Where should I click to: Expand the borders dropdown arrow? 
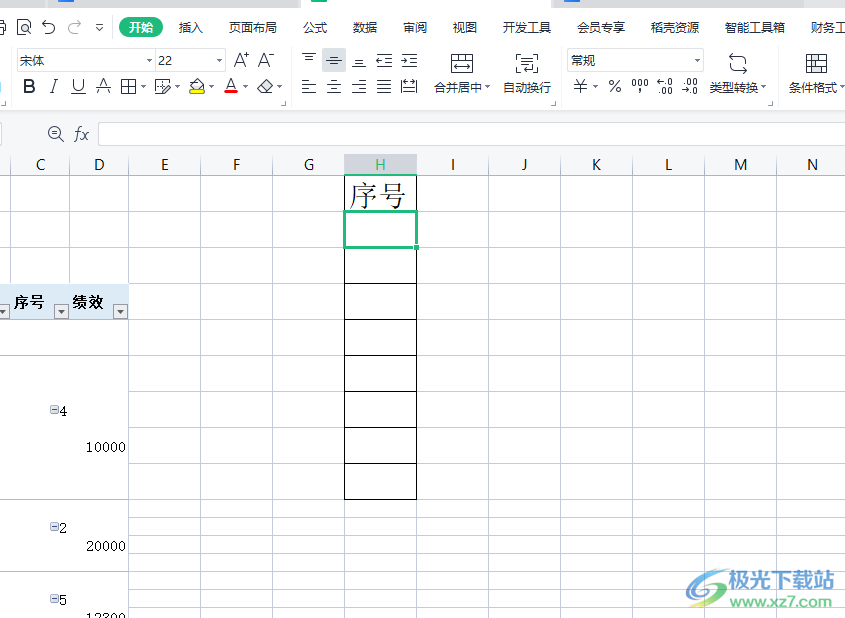(143, 86)
